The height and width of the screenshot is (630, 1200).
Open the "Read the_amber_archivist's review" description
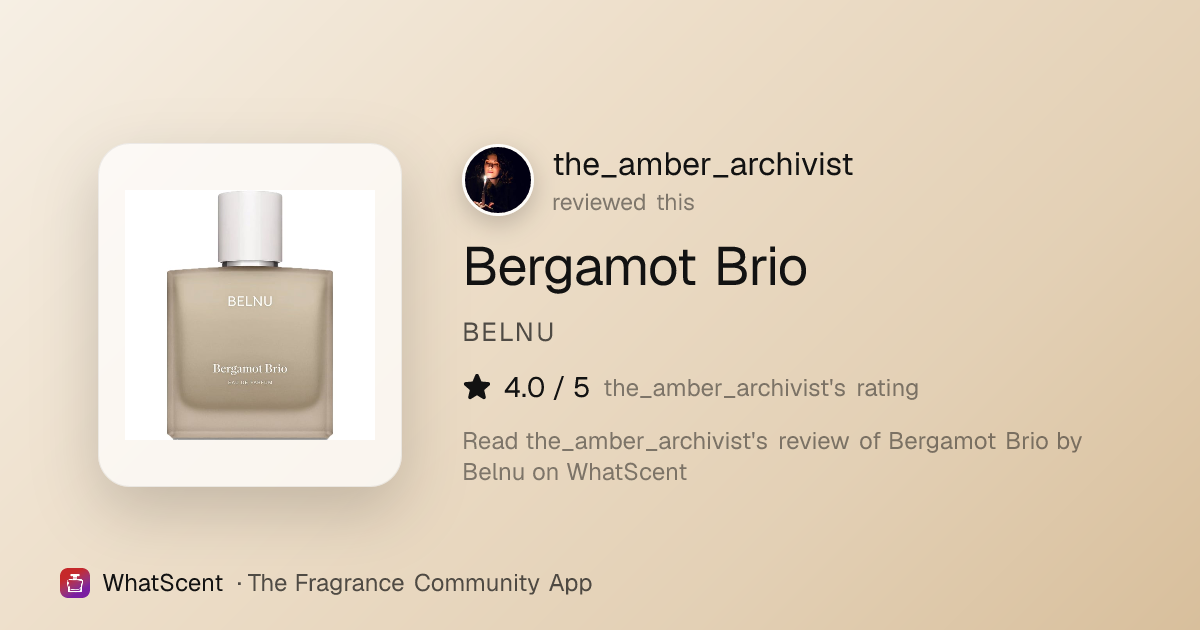pos(773,456)
